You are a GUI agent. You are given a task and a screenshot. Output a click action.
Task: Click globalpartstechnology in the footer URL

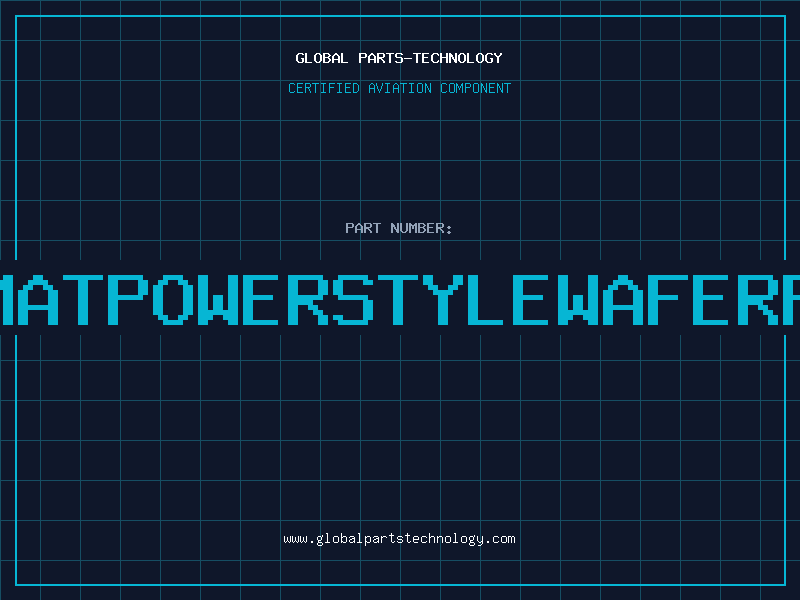pyautogui.click(x=400, y=539)
